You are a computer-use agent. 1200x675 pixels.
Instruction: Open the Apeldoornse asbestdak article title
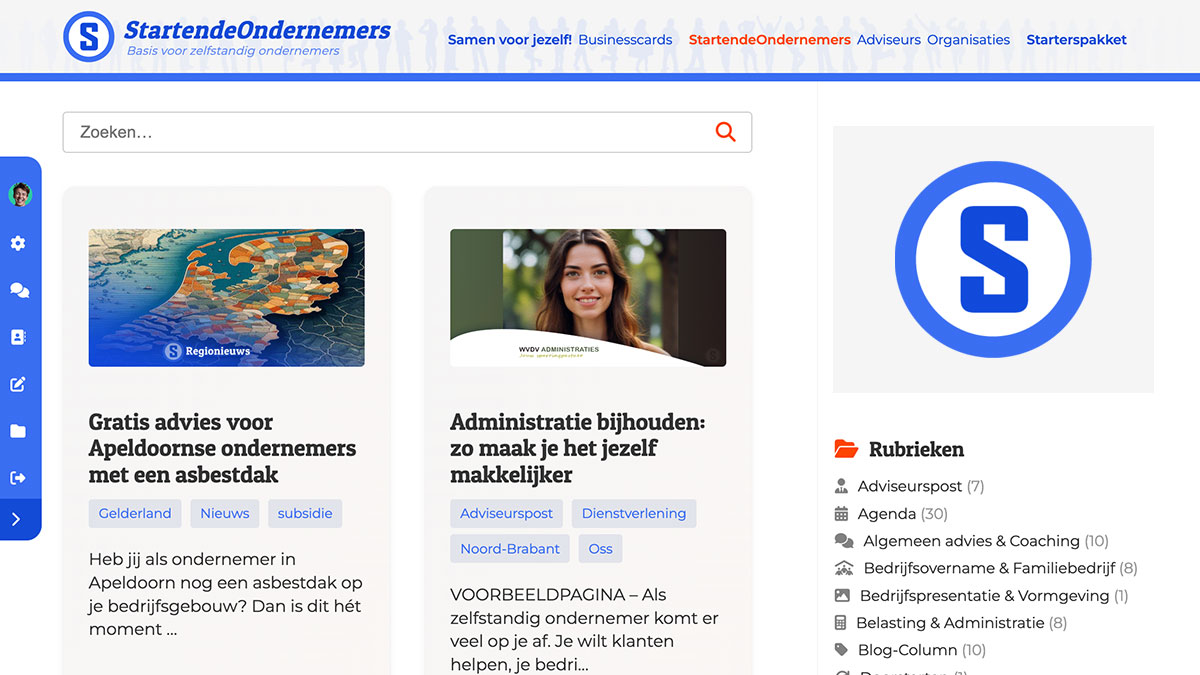222,448
